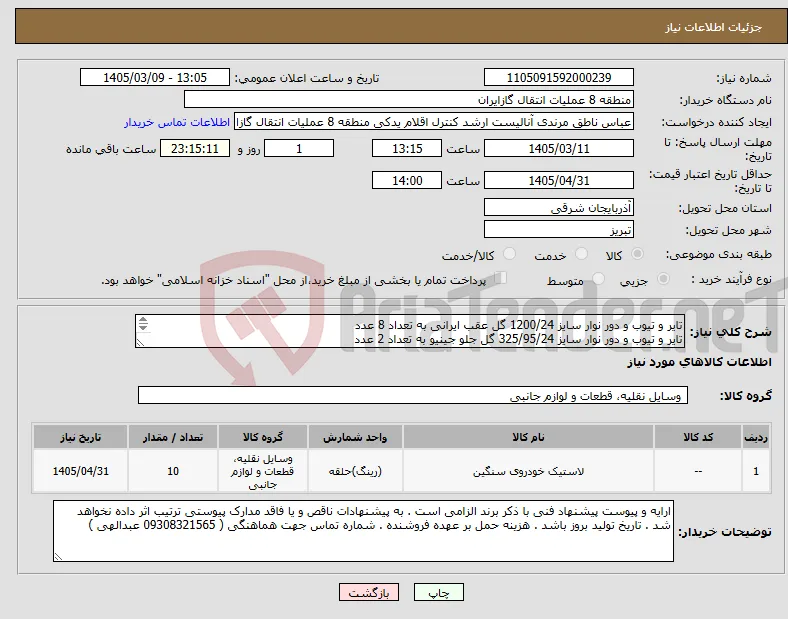Click scroll down arrow in شرح کلی نیاز box
Image resolution: width=788 pixels, height=619 pixels.
click(143, 328)
